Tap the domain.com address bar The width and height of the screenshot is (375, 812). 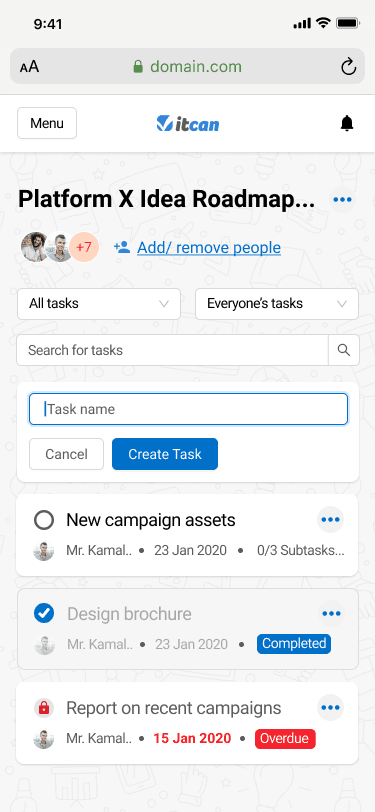point(188,66)
